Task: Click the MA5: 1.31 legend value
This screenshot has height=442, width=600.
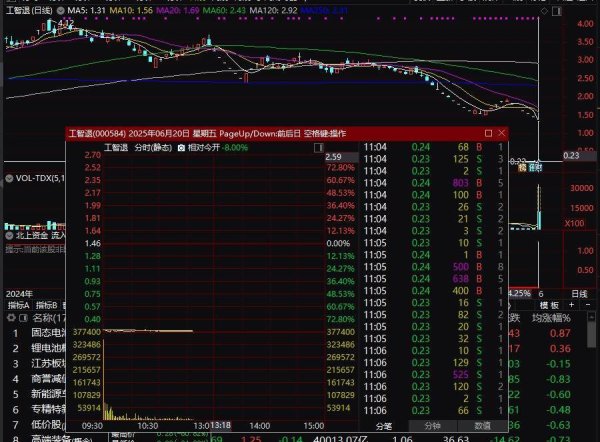Action: [86, 10]
